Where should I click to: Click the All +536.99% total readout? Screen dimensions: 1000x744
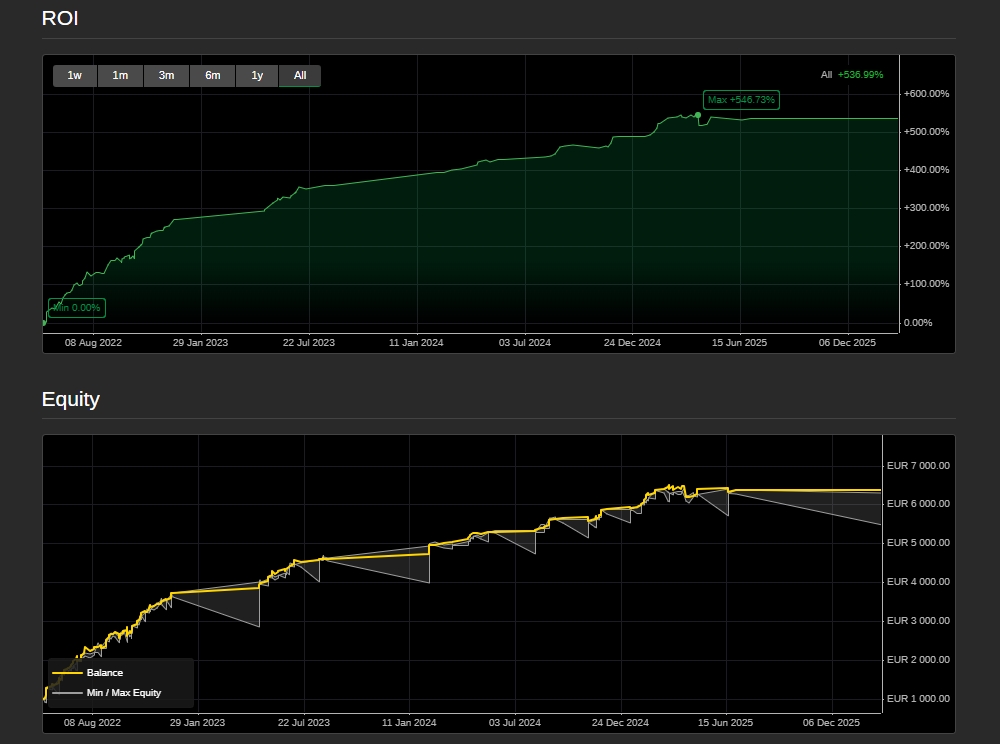coord(852,75)
